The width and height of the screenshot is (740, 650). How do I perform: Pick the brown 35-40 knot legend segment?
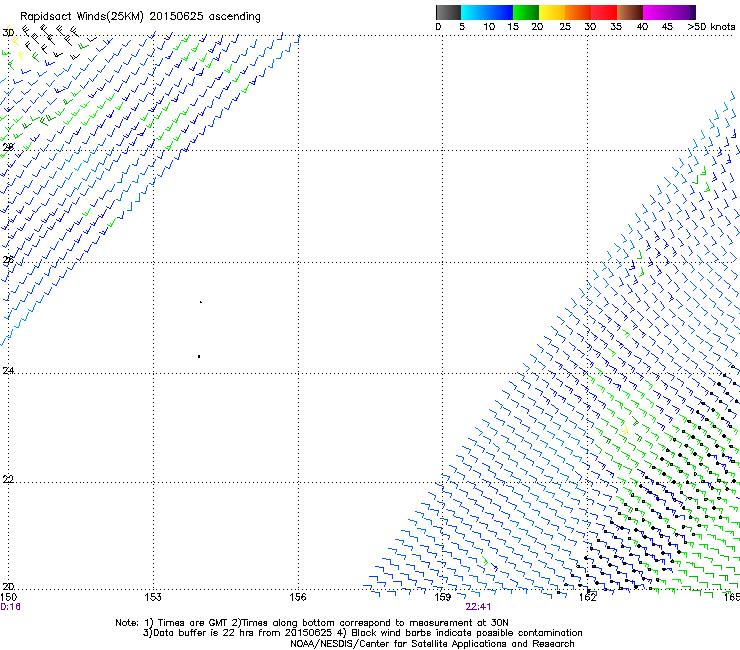tap(630, 12)
